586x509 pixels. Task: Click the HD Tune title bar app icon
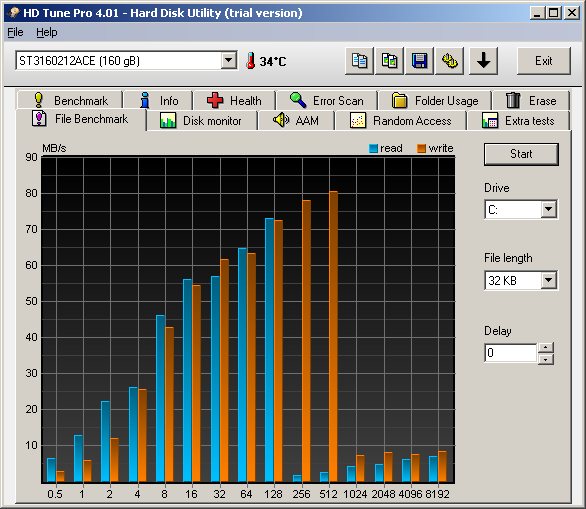14,13
